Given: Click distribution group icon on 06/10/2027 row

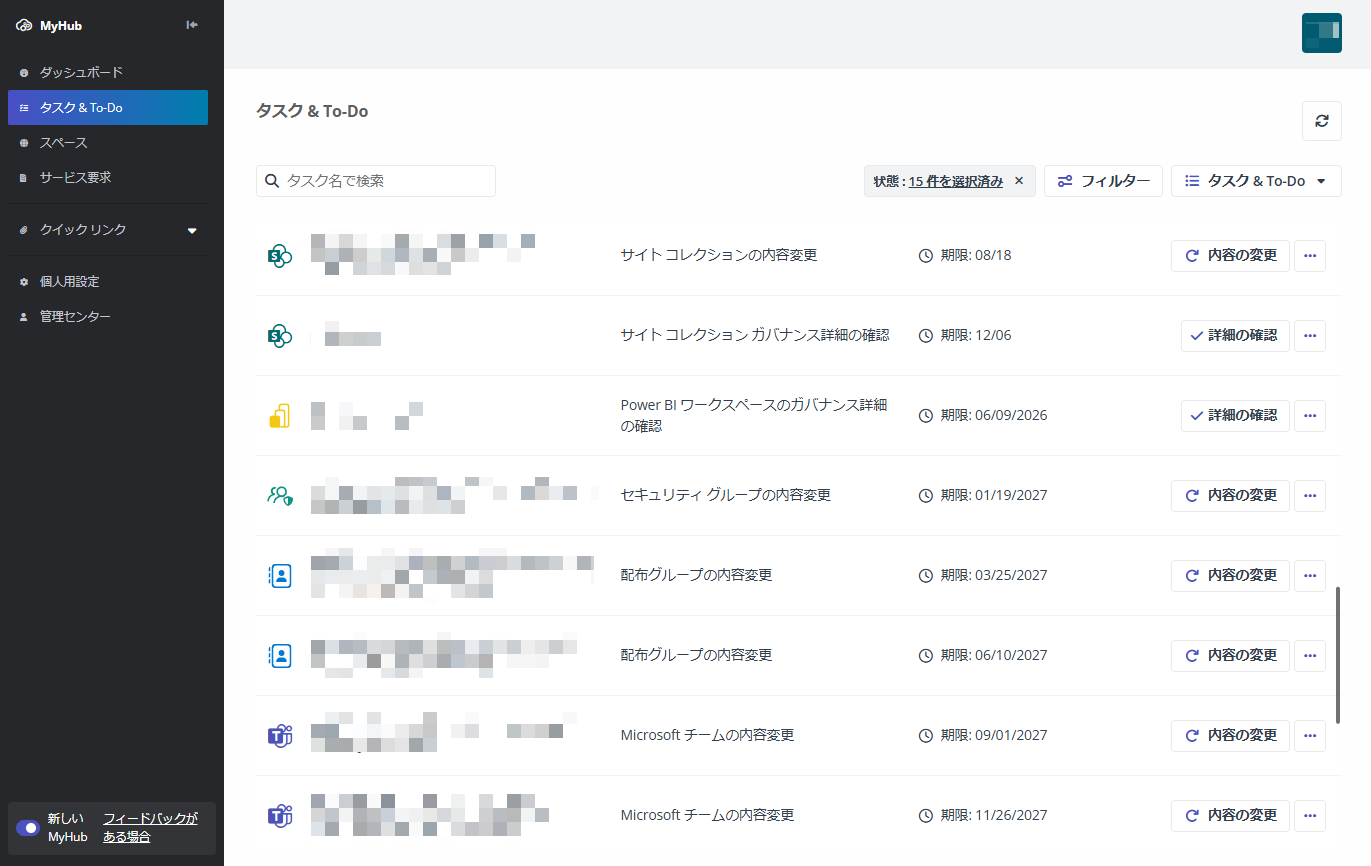Looking at the screenshot, I should pos(279,656).
